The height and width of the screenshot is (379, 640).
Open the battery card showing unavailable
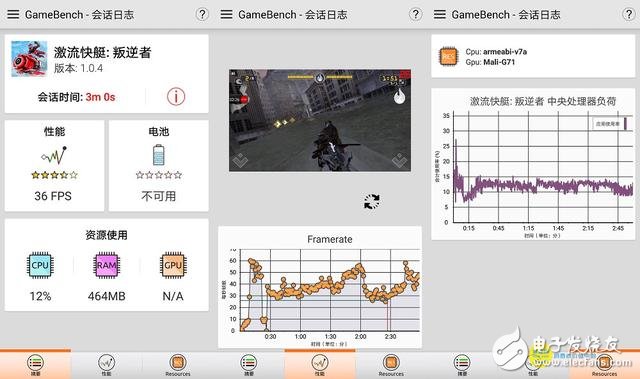pyautogui.click(x=159, y=166)
